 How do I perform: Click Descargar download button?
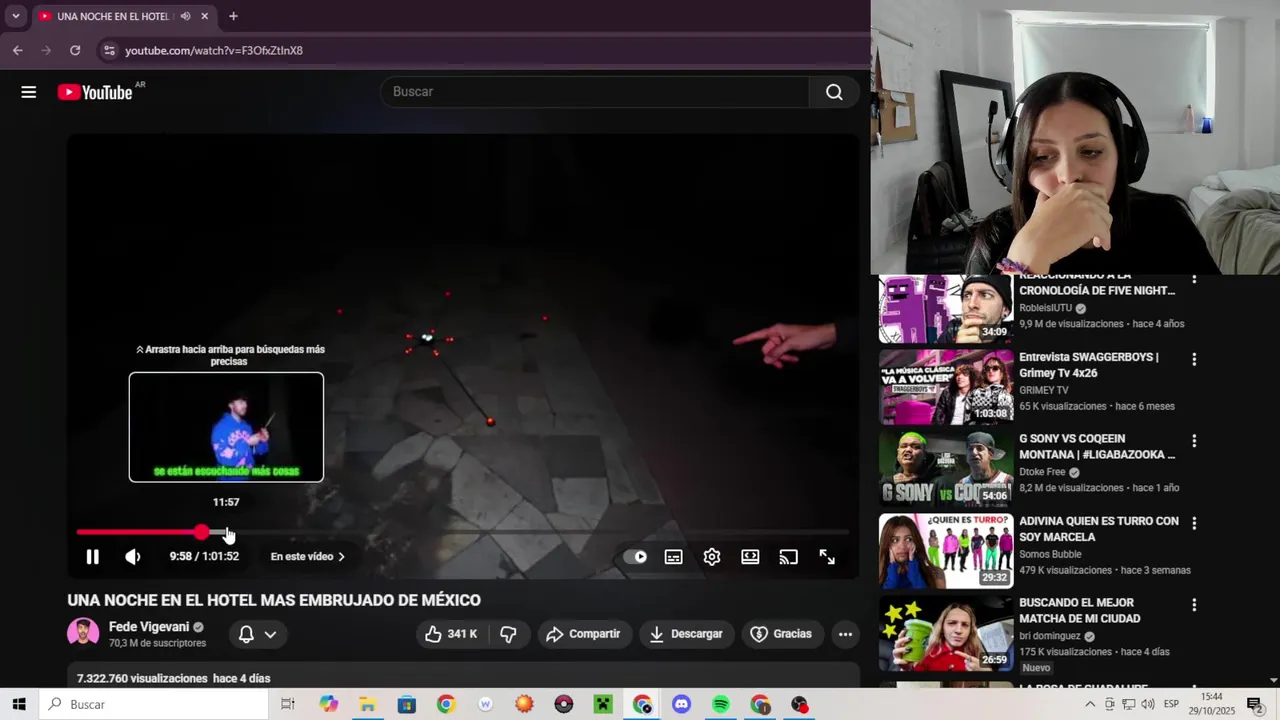[x=686, y=634]
